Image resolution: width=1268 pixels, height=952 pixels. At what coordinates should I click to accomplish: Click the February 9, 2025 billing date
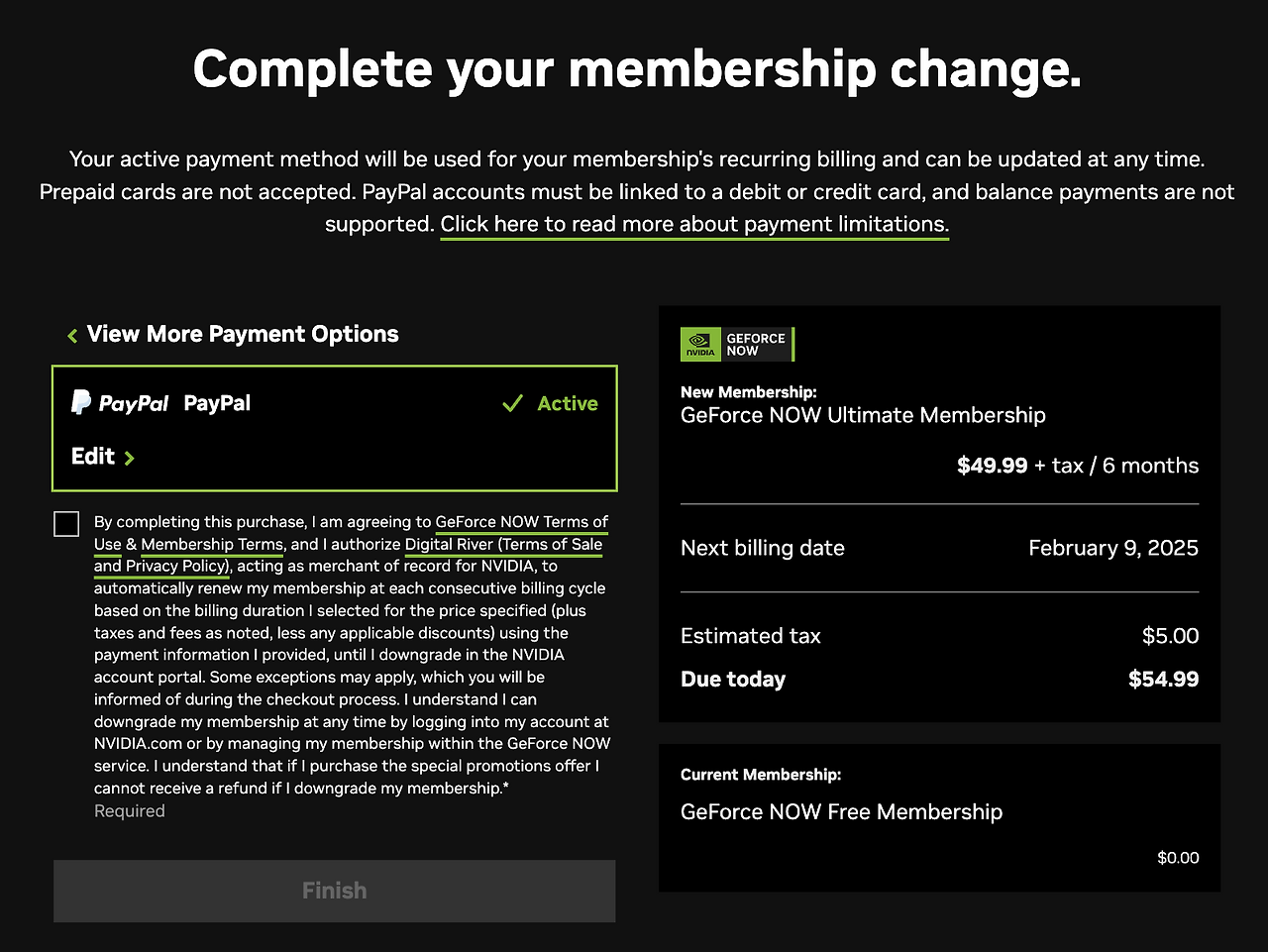(1112, 548)
